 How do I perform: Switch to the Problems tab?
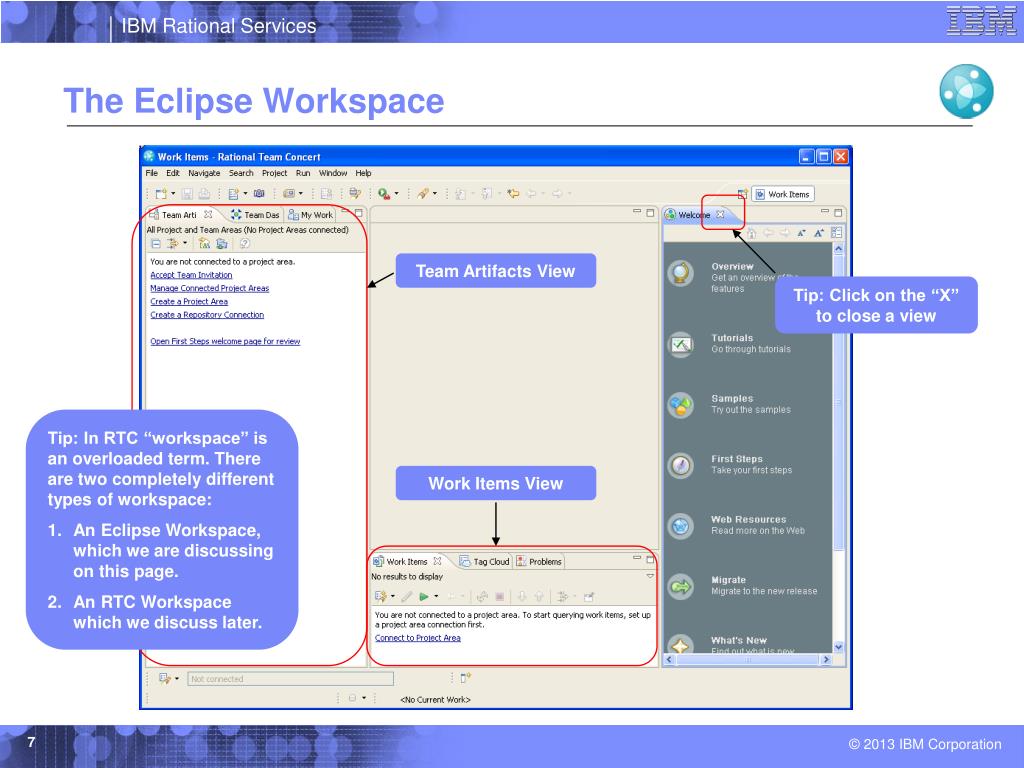coord(539,562)
